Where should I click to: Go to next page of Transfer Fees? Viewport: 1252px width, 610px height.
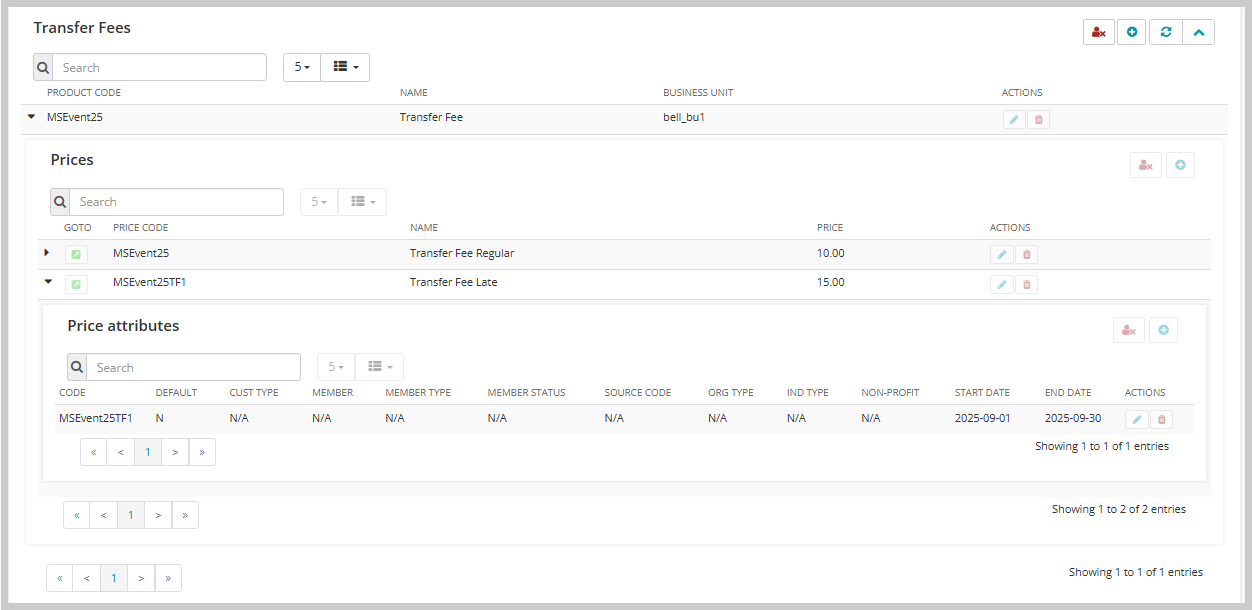coord(141,578)
